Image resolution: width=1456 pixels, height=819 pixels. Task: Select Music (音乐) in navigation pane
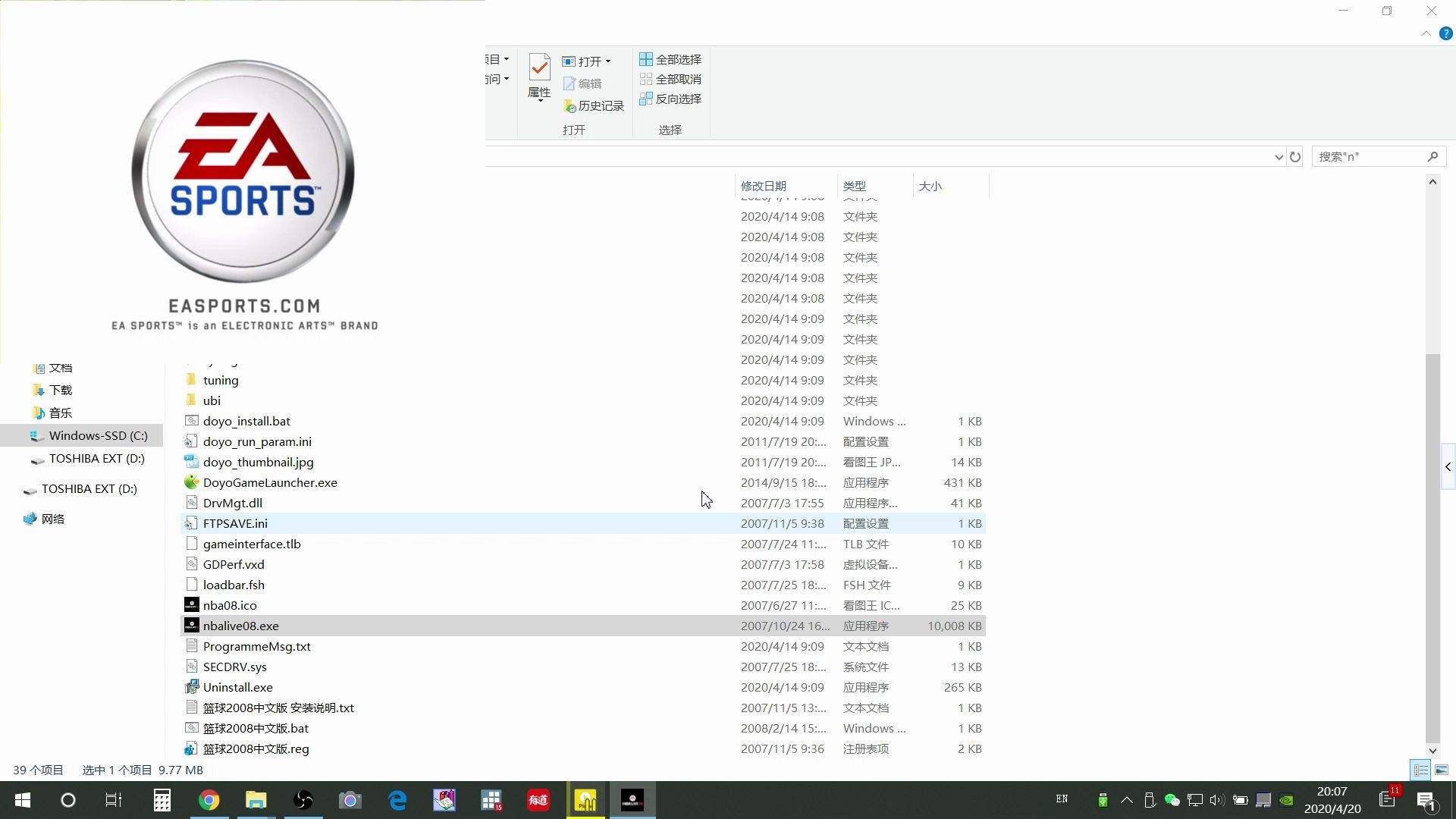(x=61, y=413)
